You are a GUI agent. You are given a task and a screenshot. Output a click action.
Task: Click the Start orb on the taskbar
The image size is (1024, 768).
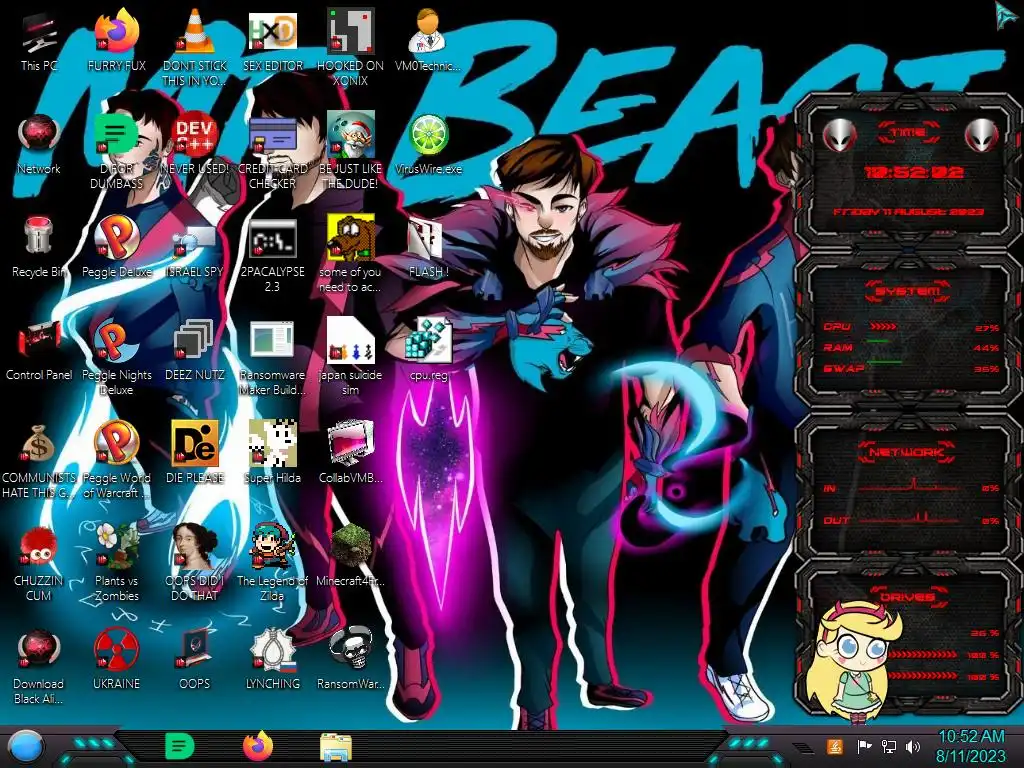pyautogui.click(x=25, y=747)
